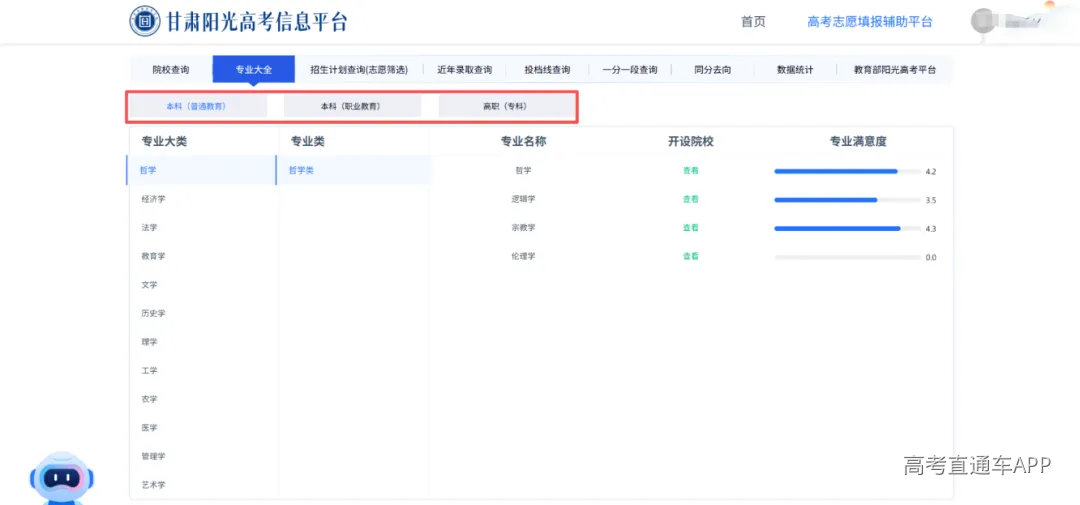Open 高考志愿填报辅助平台 link

[x=870, y=22]
